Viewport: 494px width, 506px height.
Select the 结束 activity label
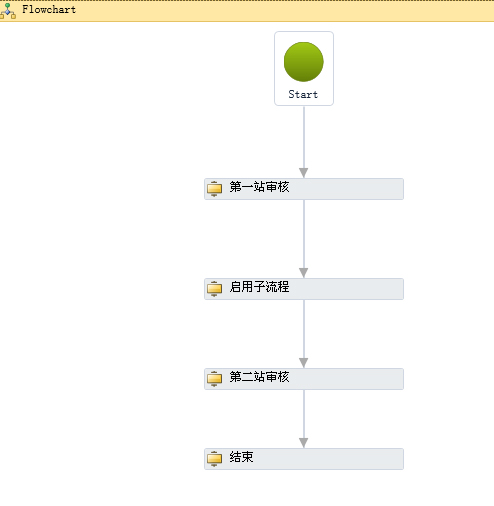241,457
